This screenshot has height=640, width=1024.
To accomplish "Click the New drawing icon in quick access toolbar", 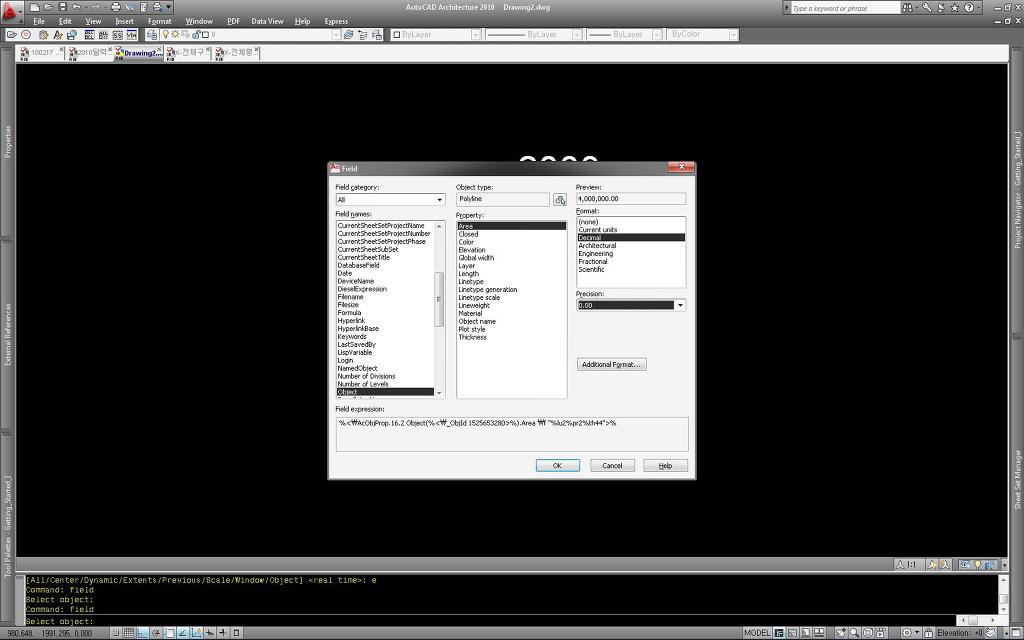I will [x=35, y=7].
